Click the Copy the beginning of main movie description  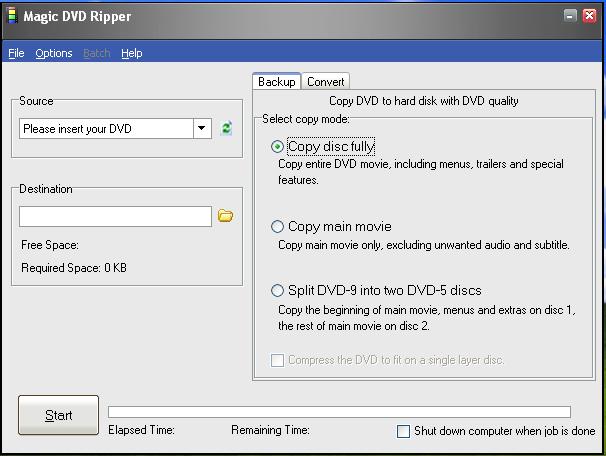[x=427, y=318]
